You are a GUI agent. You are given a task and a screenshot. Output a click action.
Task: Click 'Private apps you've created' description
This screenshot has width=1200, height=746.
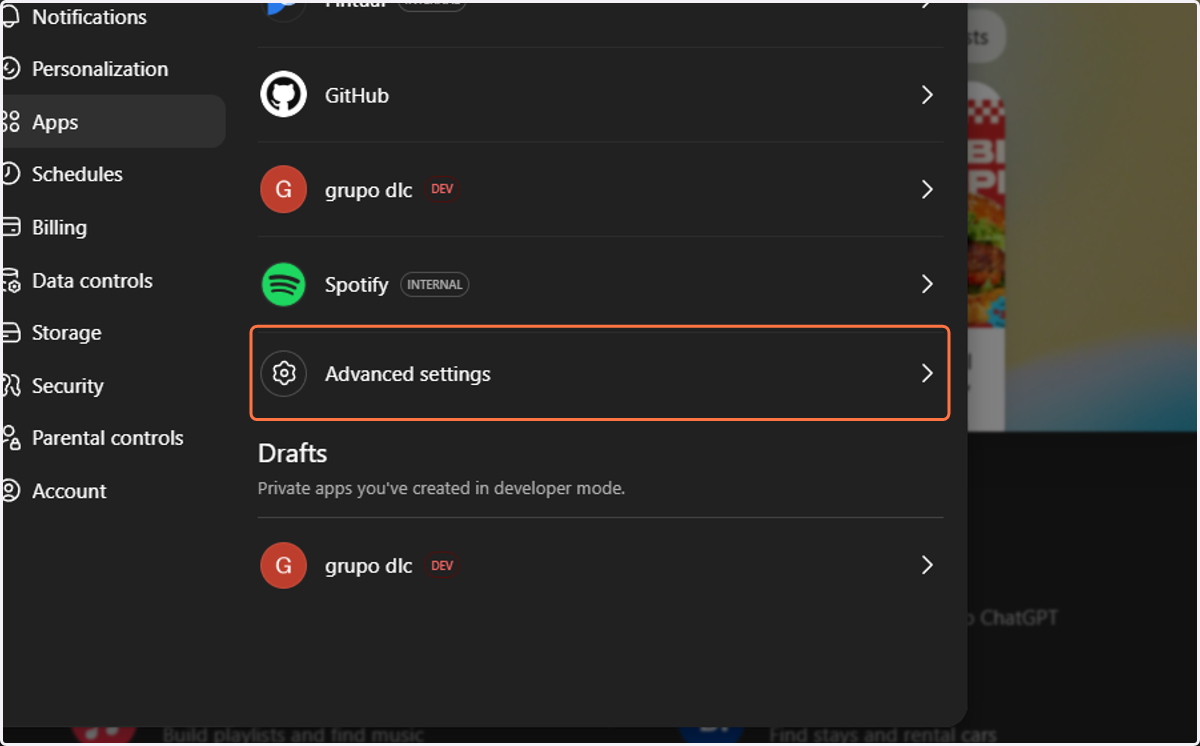(x=441, y=489)
